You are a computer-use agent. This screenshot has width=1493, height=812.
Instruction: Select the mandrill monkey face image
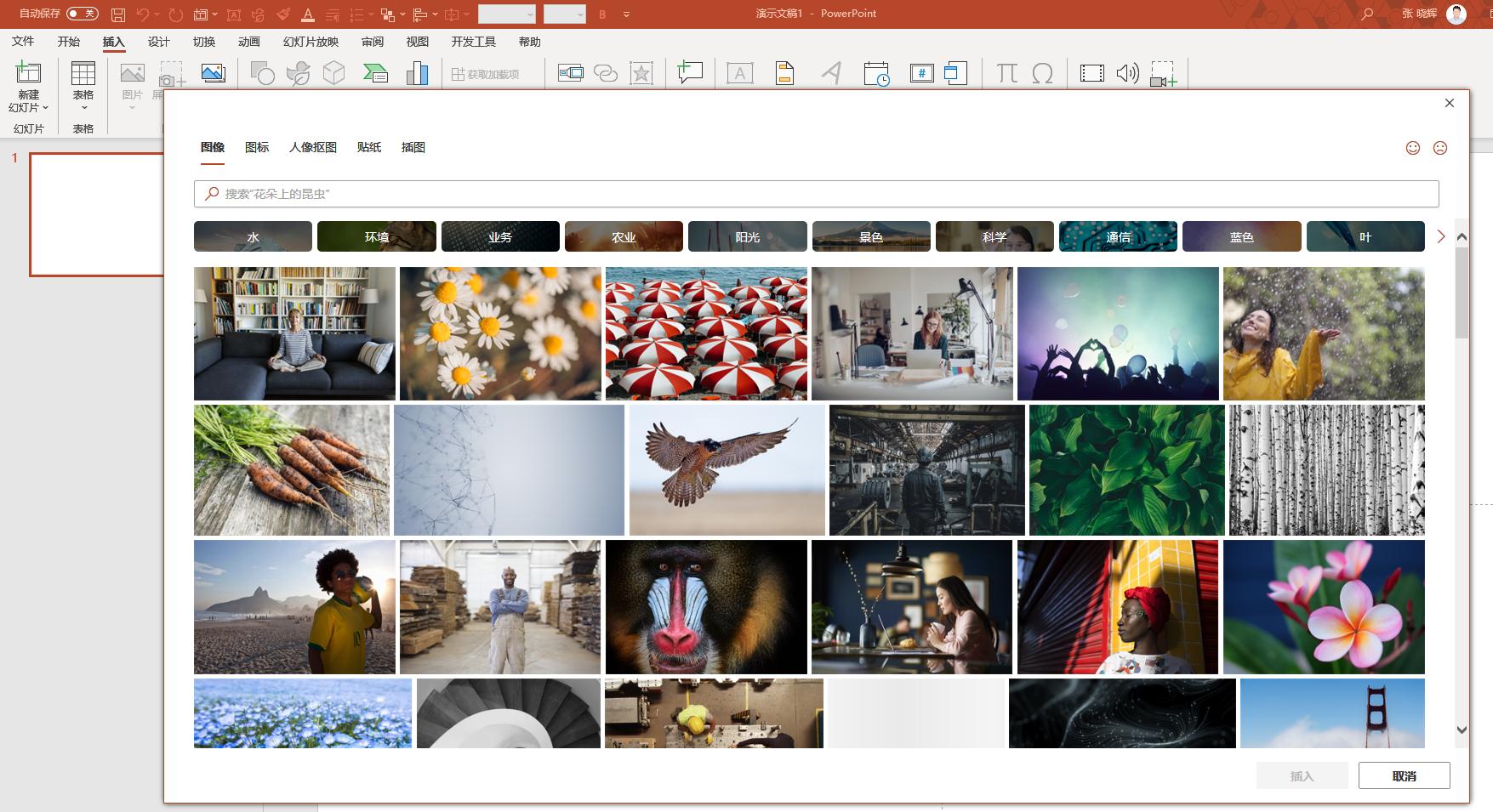pos(706,607)
